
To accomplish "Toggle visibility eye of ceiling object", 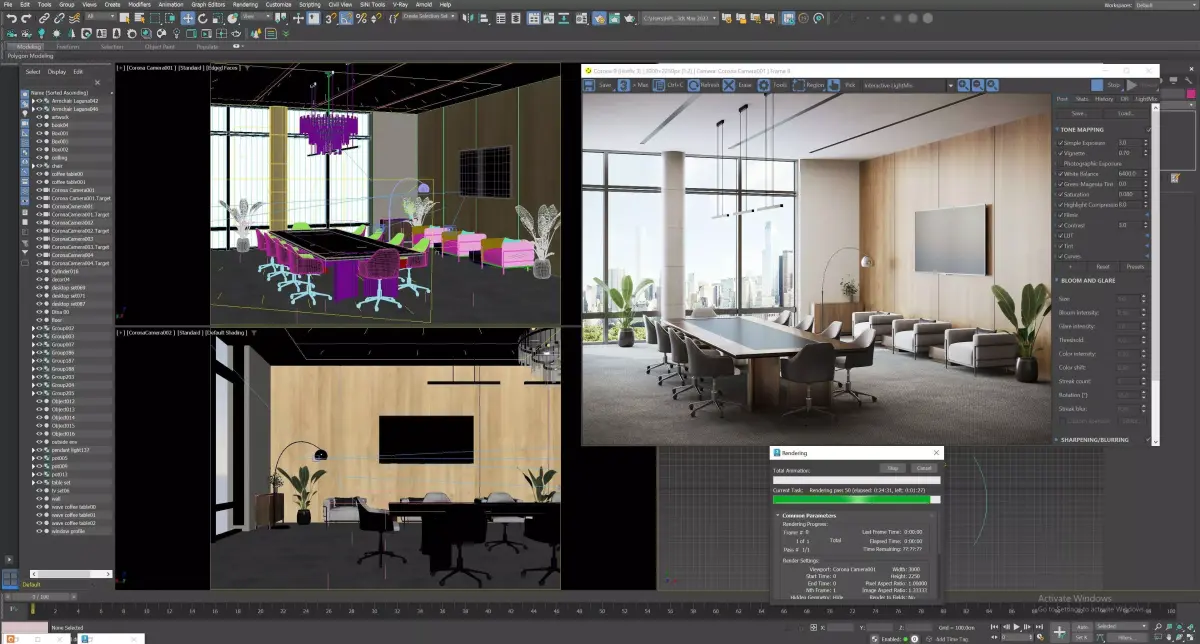I will (39, 158).
